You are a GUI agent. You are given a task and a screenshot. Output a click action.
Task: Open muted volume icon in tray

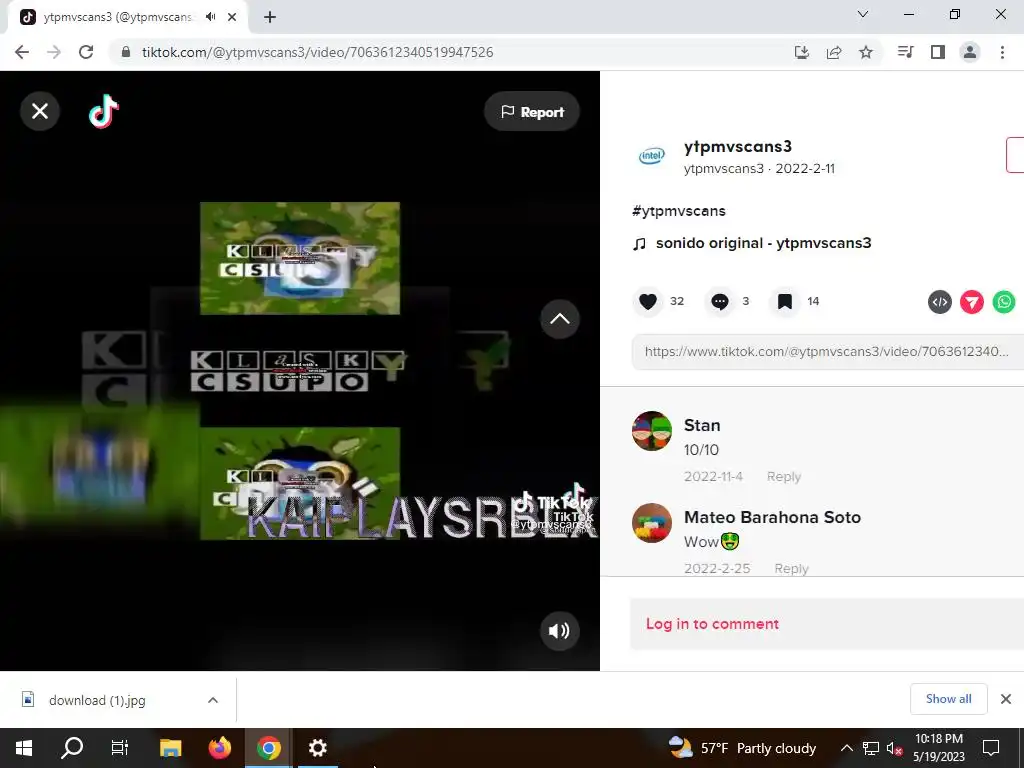[894, 748]
